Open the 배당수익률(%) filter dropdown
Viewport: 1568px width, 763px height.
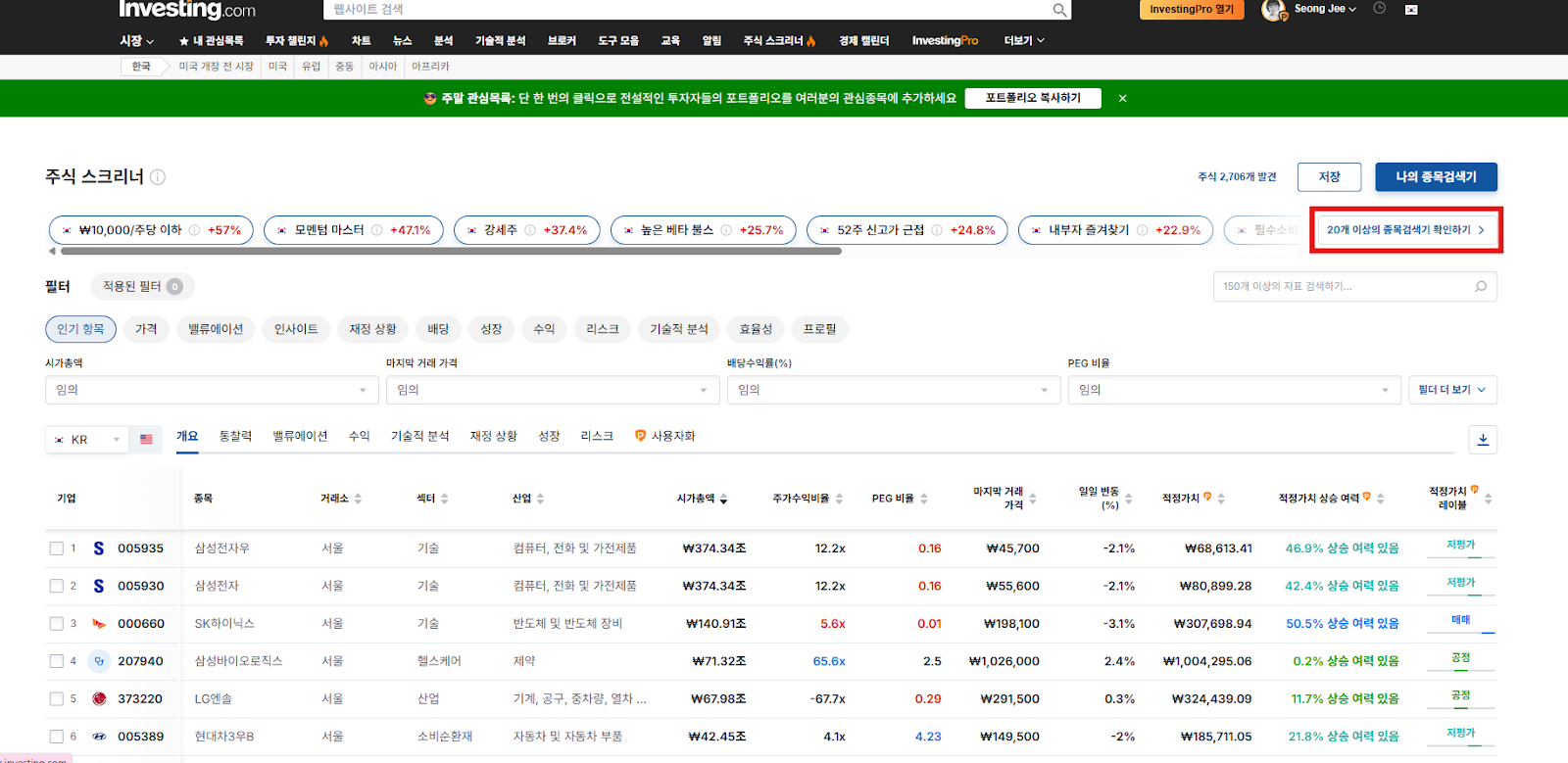[894, 390]
